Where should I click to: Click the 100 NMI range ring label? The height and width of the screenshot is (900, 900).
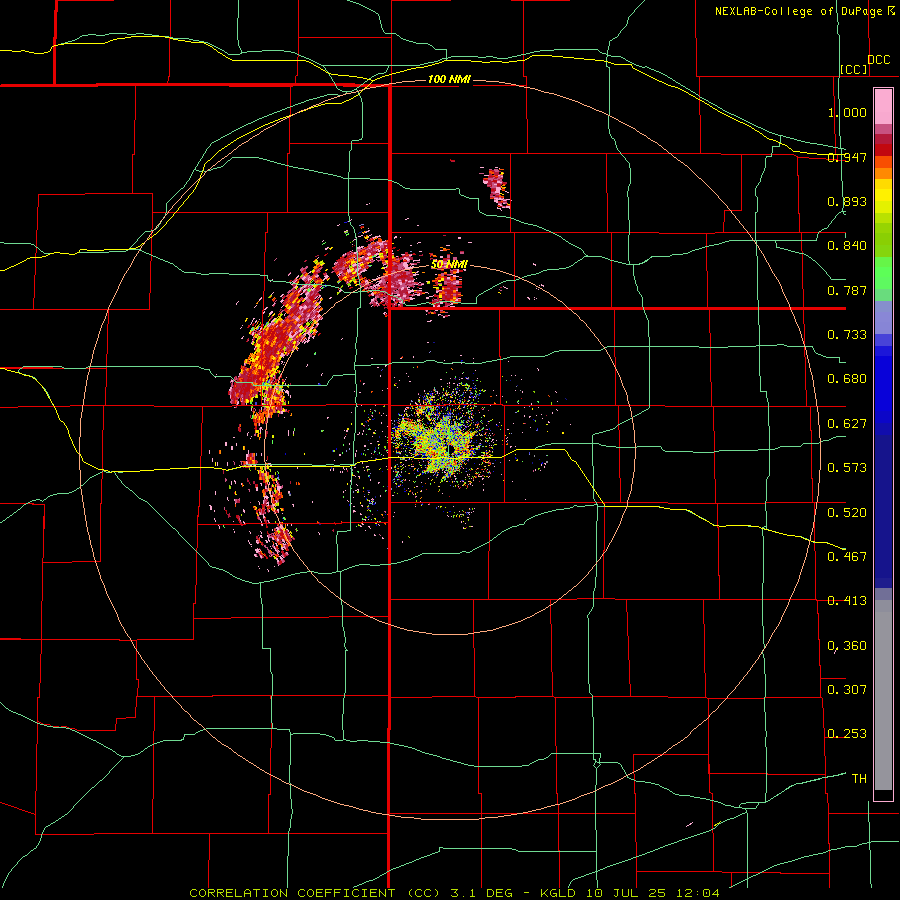point(449,79)
